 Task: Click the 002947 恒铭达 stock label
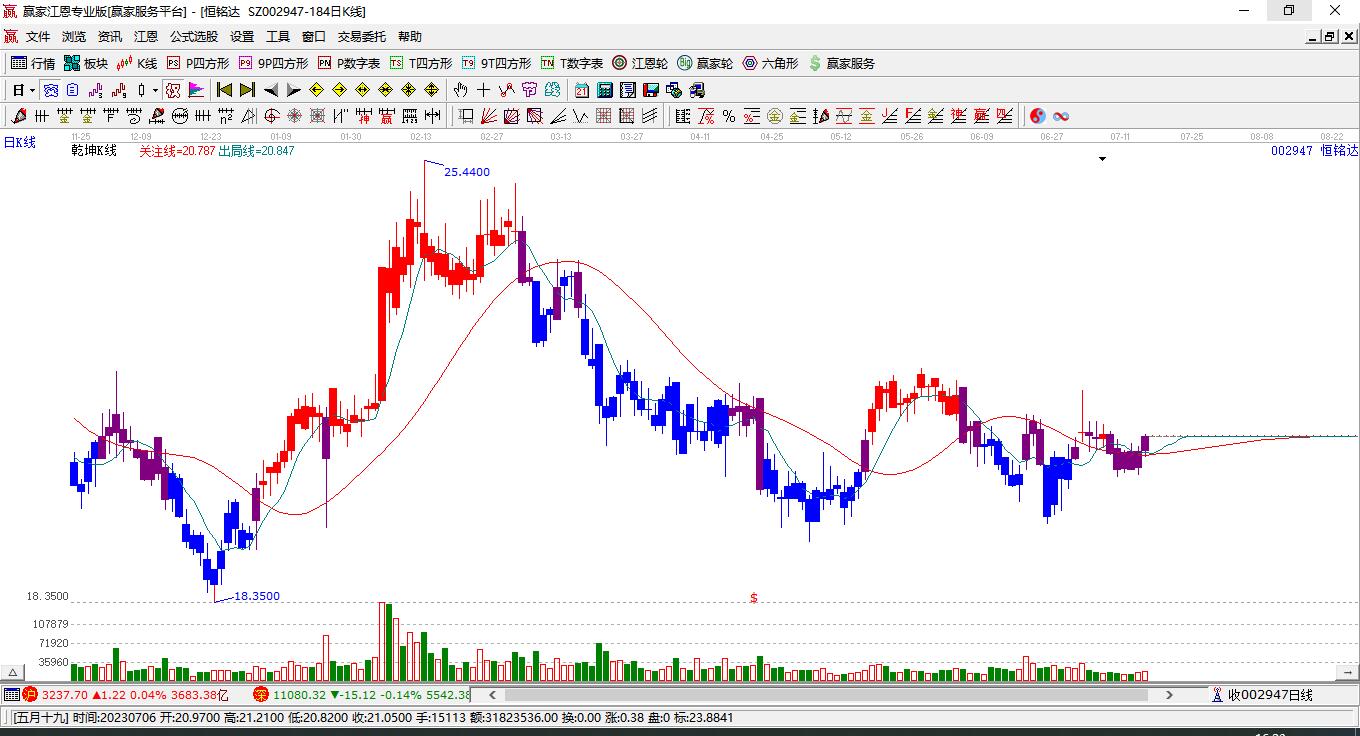click(1315, 150)
